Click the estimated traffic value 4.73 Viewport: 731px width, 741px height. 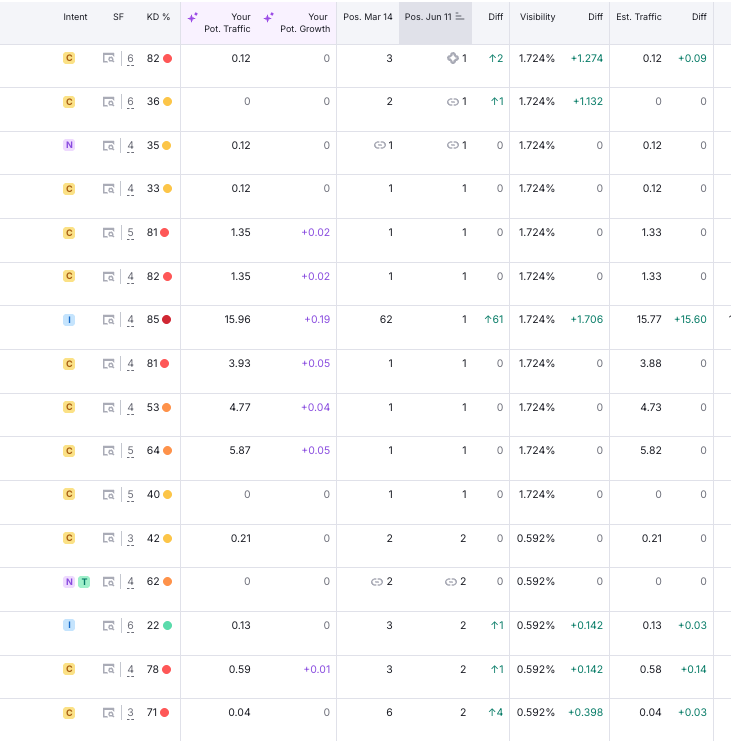(x=651, y=407)
